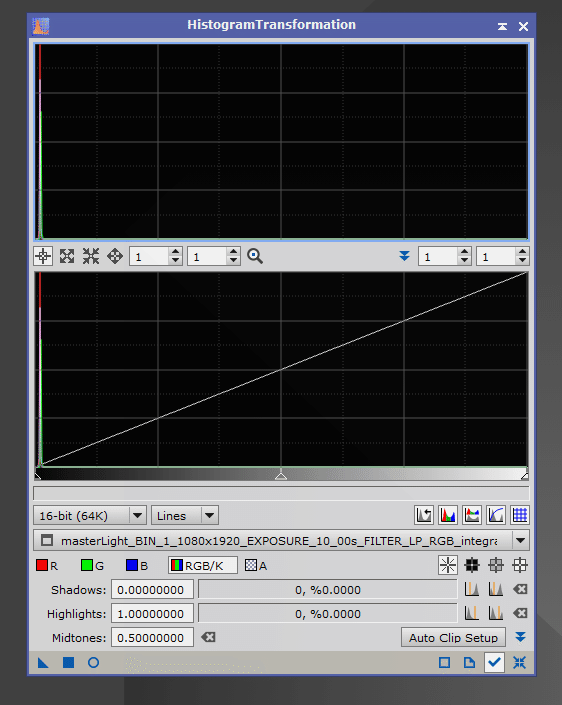Click the midtones balance slider triangle
The width and height of the screenshot is (562, 705).
[x=281, y=475]
